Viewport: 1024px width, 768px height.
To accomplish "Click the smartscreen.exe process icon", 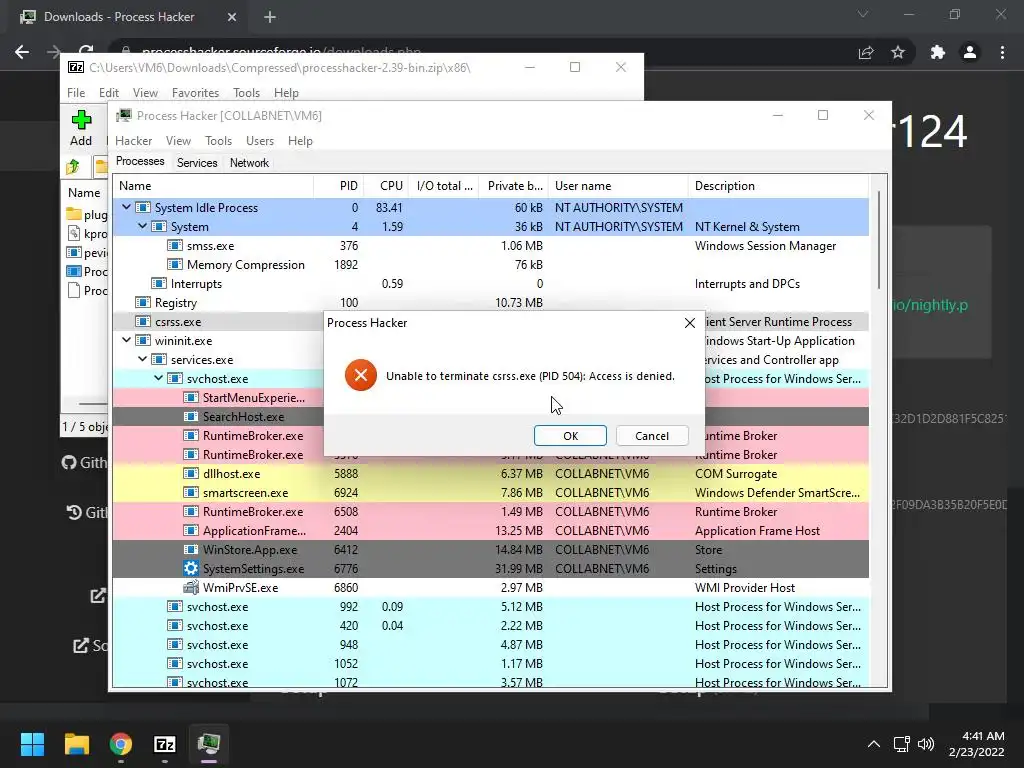I will [191, 492].
